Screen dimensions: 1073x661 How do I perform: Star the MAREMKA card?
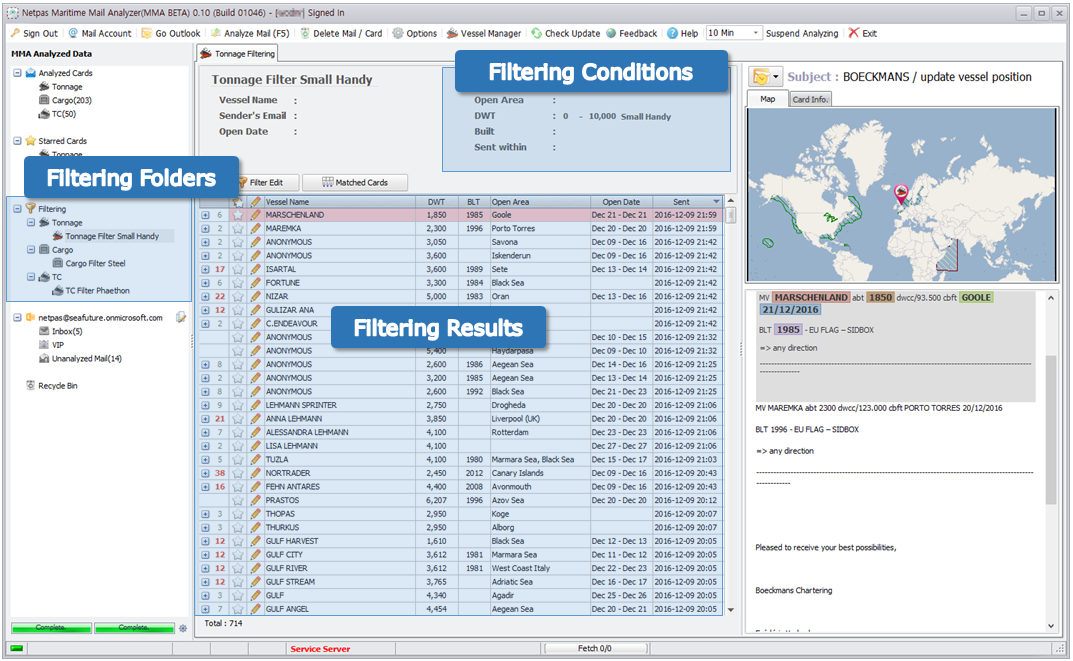coord(237,229)
